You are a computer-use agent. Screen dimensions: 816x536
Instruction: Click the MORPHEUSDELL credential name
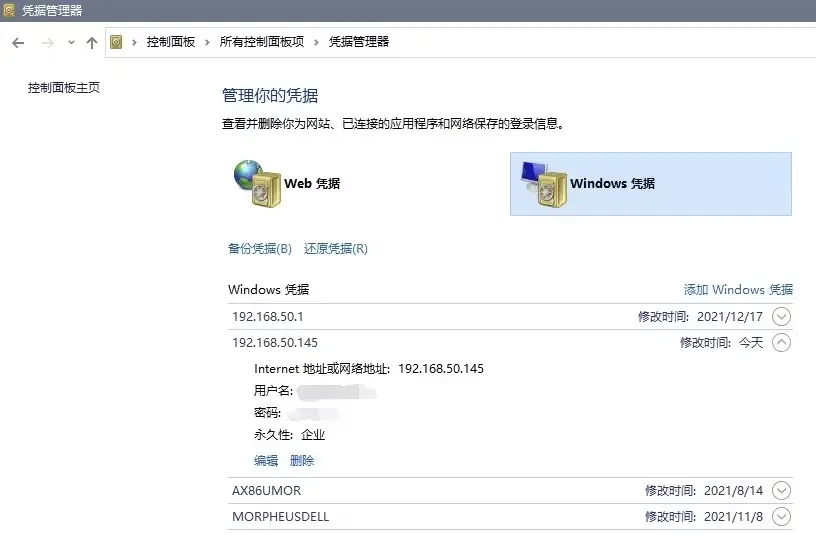tap(280, 516)
